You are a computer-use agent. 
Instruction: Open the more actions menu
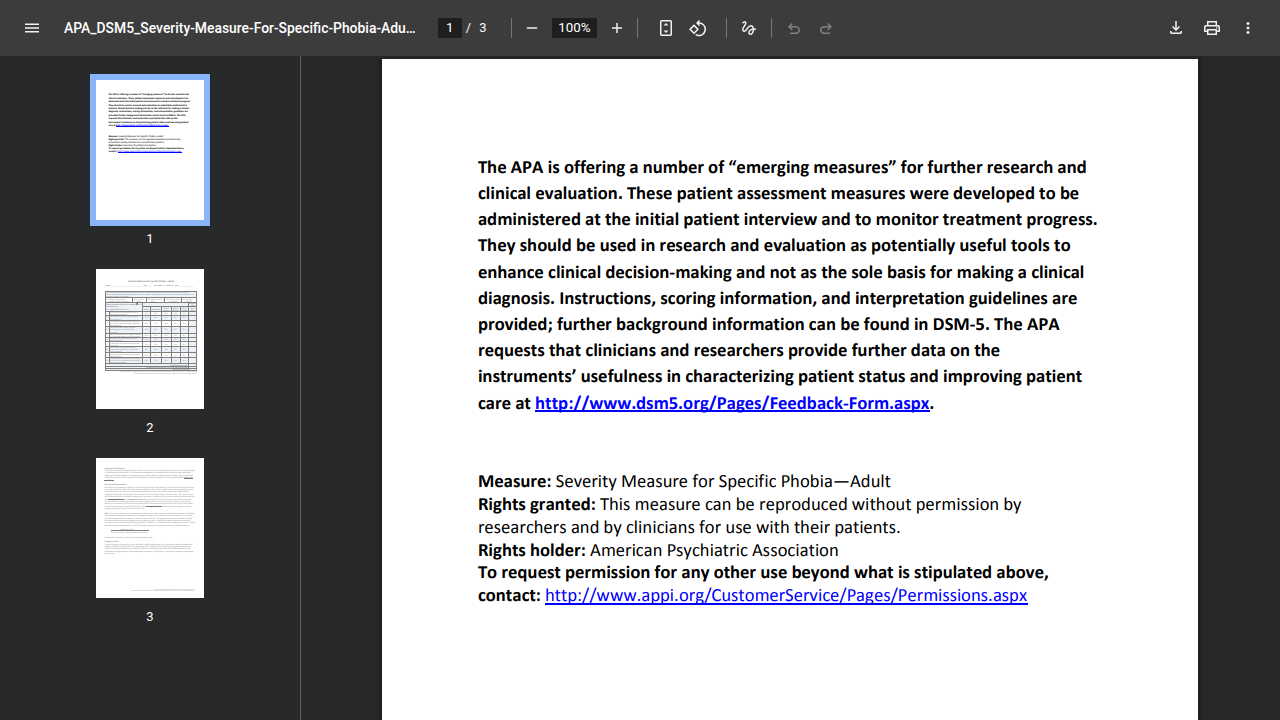click(x=1248, y=28)
